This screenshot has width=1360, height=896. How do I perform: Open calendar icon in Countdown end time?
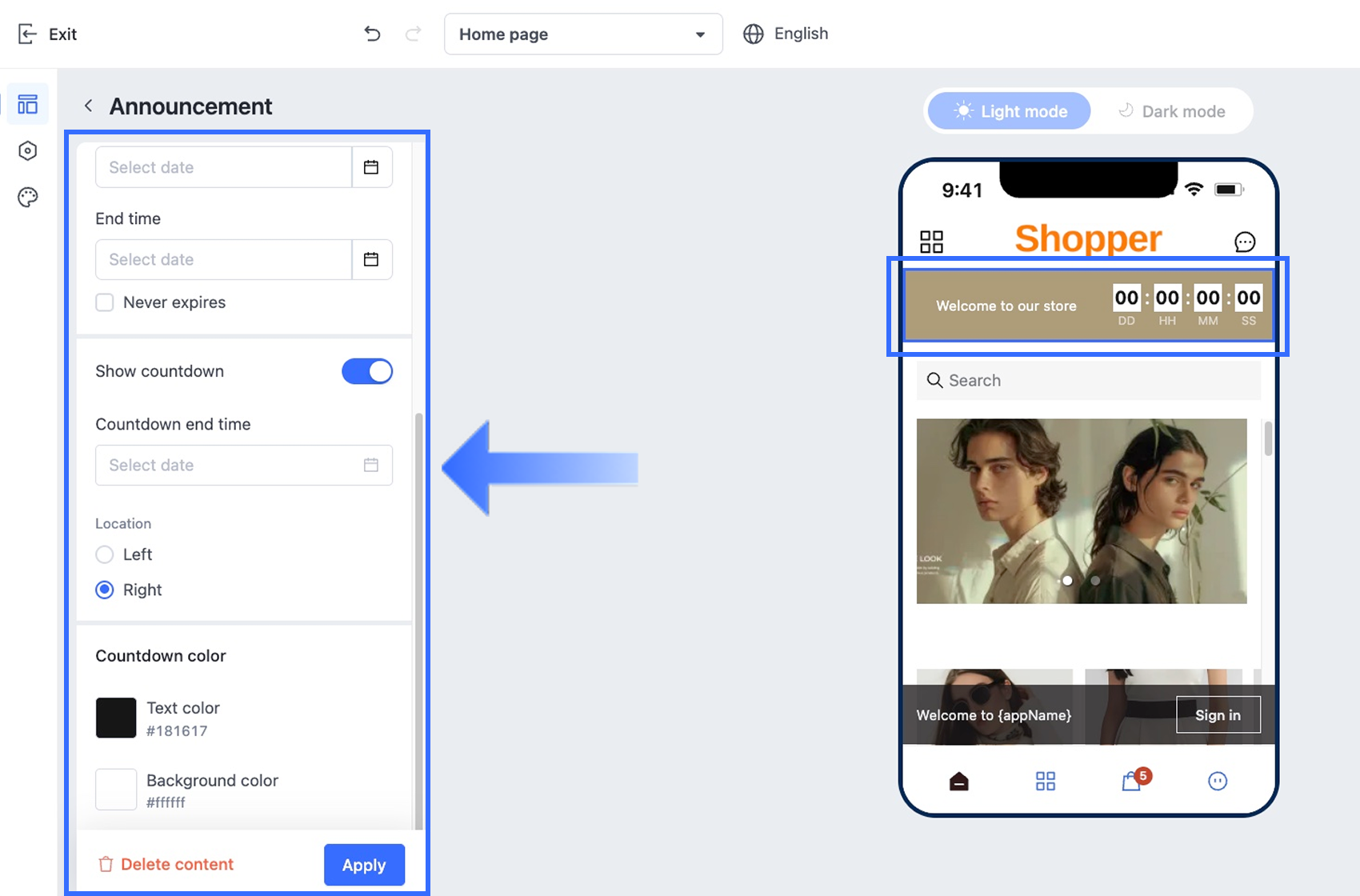coord(371,465)
